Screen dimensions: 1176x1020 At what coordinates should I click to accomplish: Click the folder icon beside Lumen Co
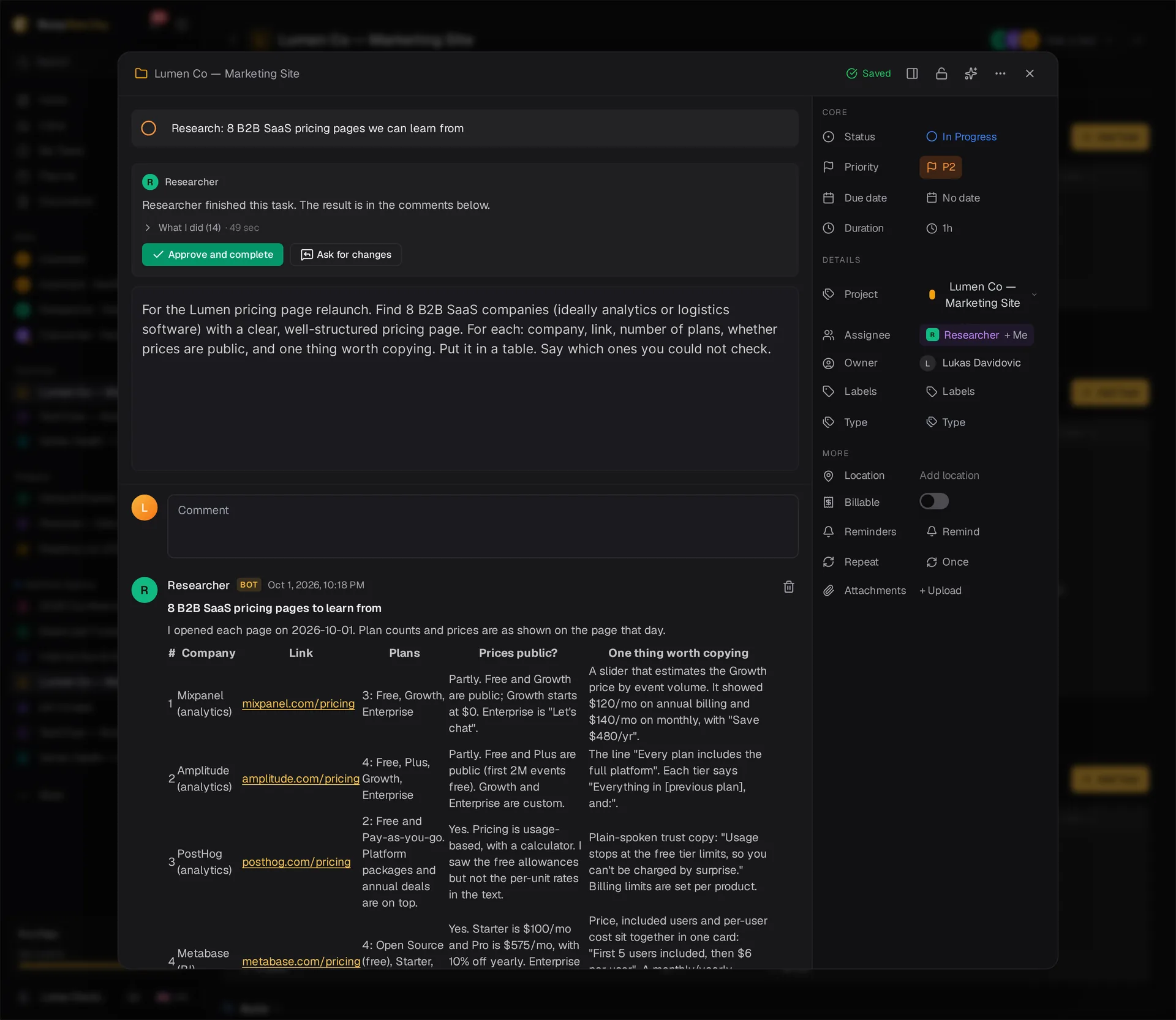click(141, 73)
